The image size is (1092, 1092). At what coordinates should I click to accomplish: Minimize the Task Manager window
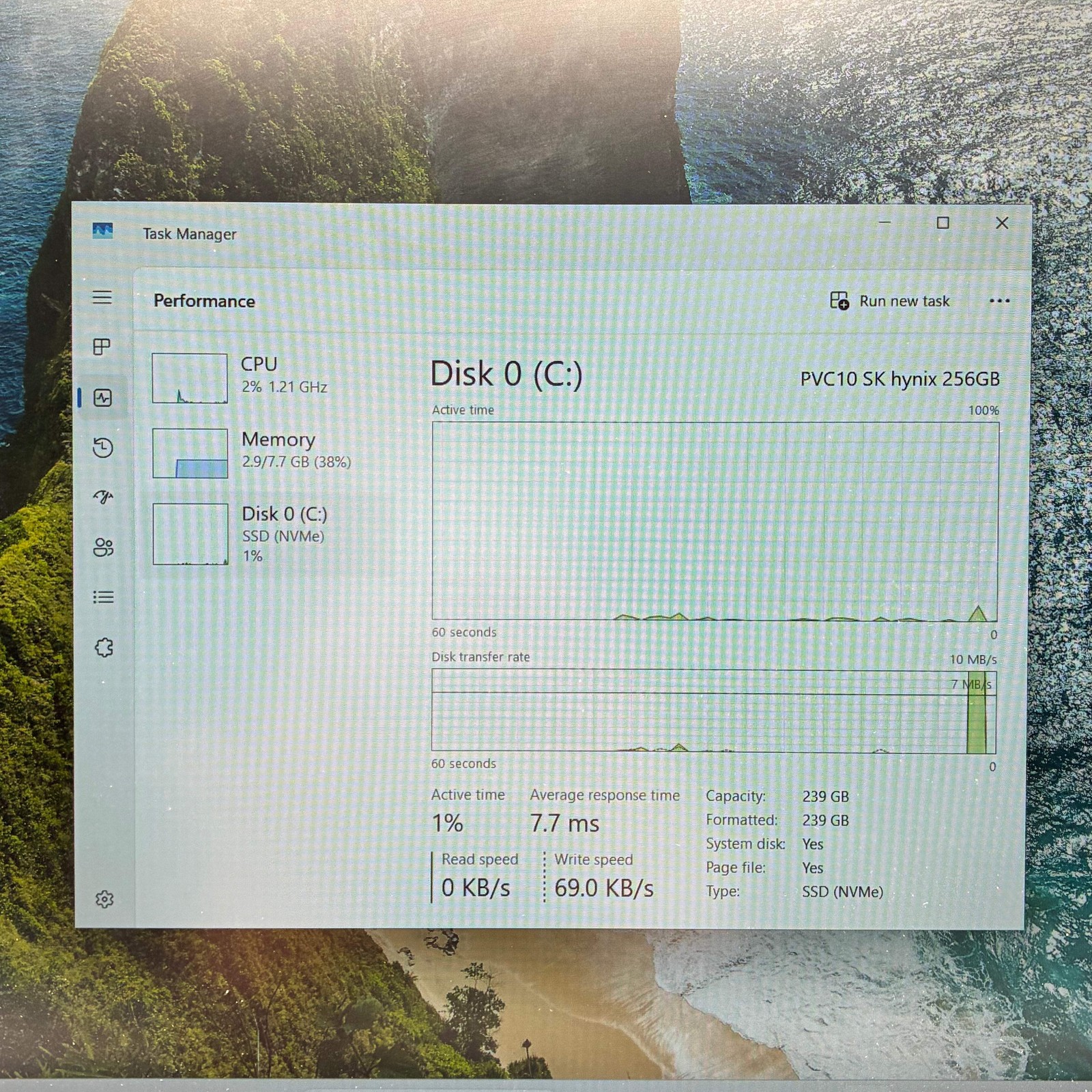coord(885,222)
